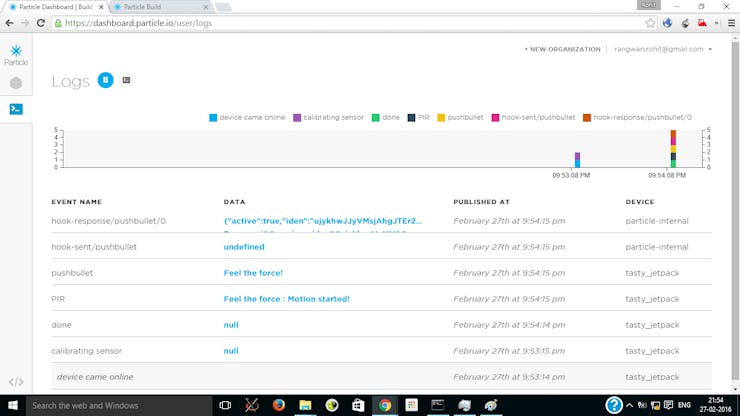Click 'Feel the force : Motion started!' data

(x=286, y=299)
